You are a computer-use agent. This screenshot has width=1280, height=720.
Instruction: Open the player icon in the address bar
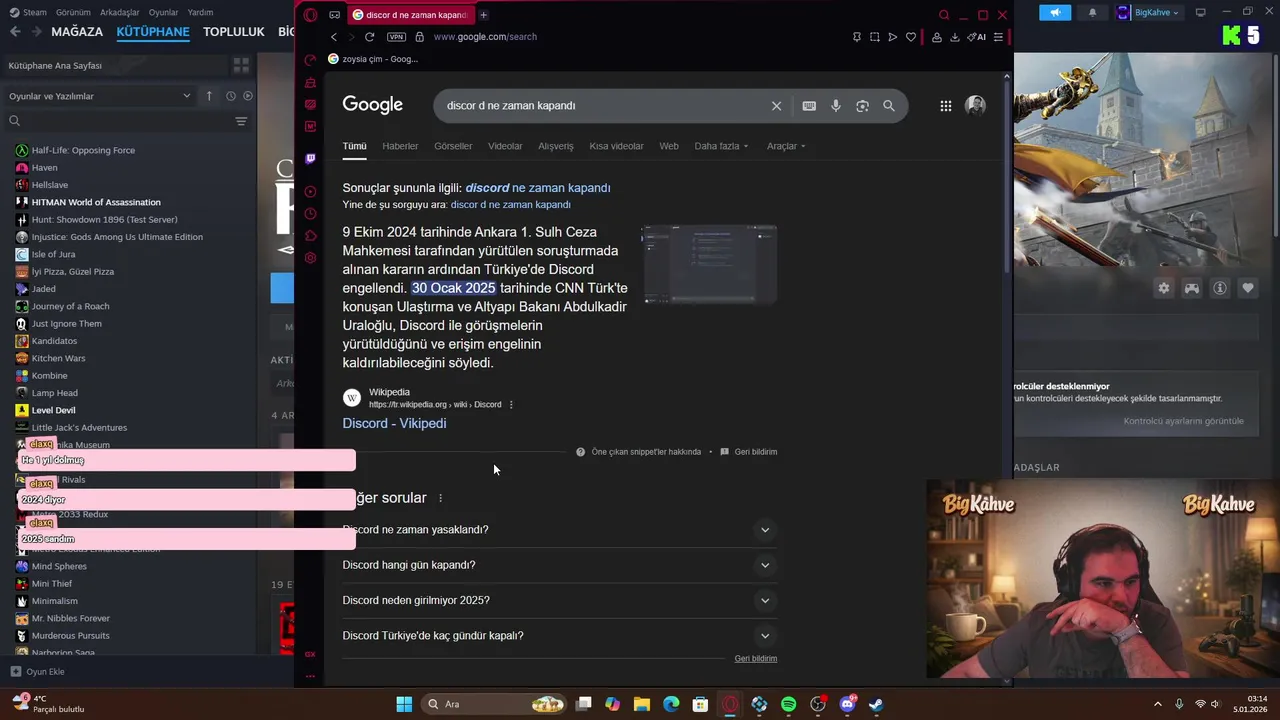click(x=892, y=37)
